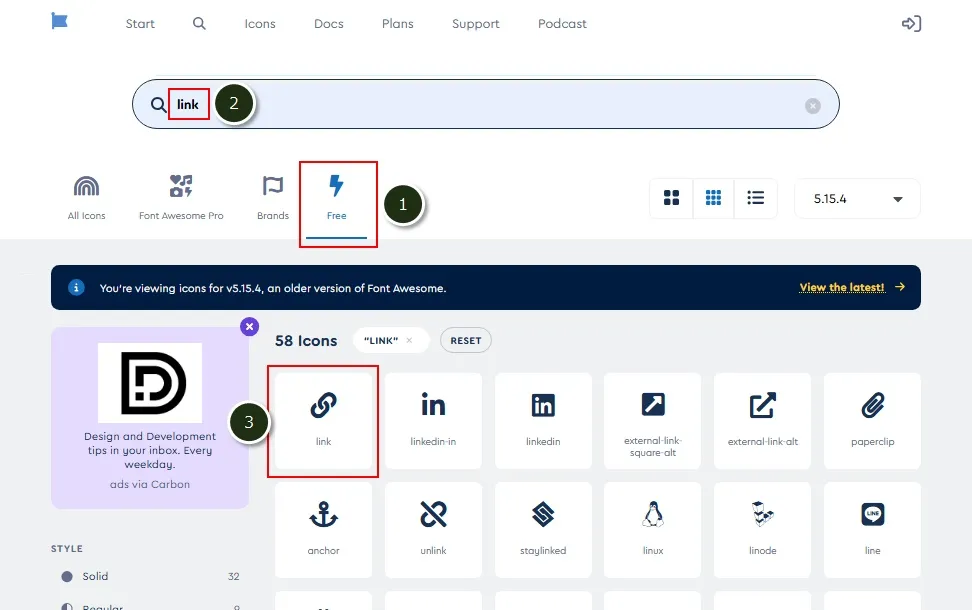This screenshot has height=610, width=972.
Task: Select the link chain icon card
Action: click(x=323, y=420)
